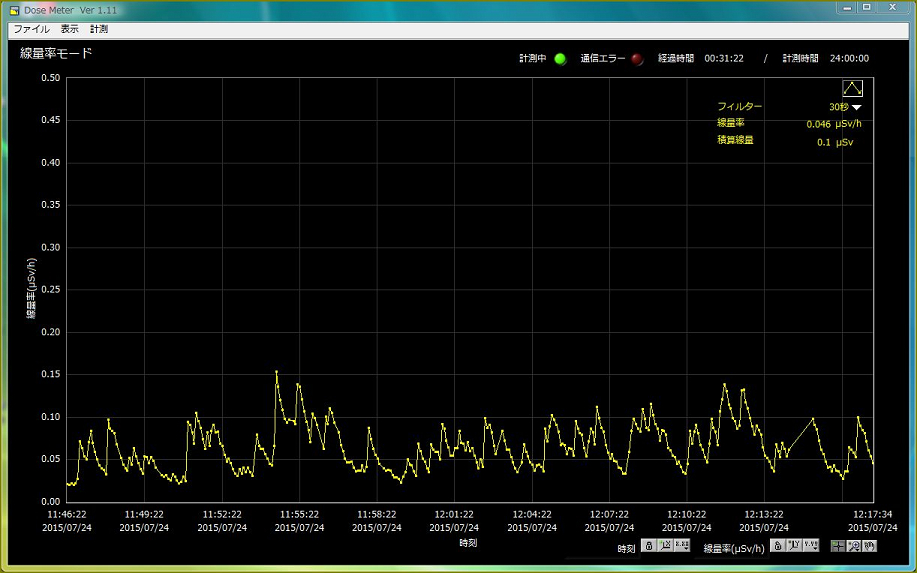The width and height of the screenshot is (917, 573).
Task: Activate the graph zoom magnifier tool
Action: click(x=854, y=545)
